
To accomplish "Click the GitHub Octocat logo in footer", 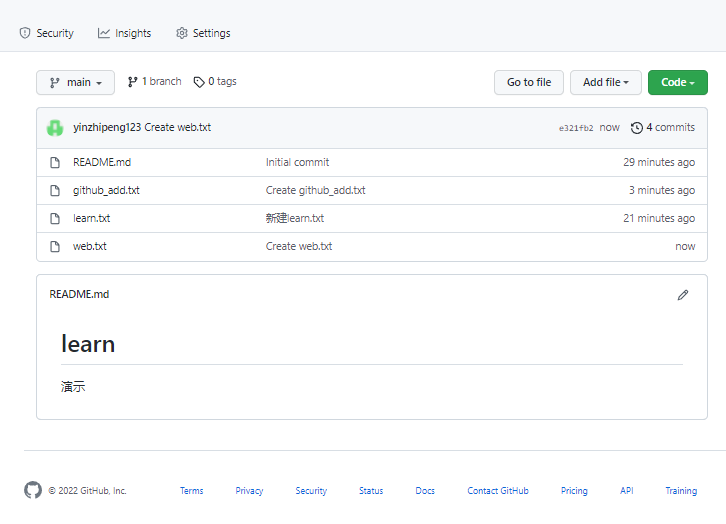I will click(33, 490).
